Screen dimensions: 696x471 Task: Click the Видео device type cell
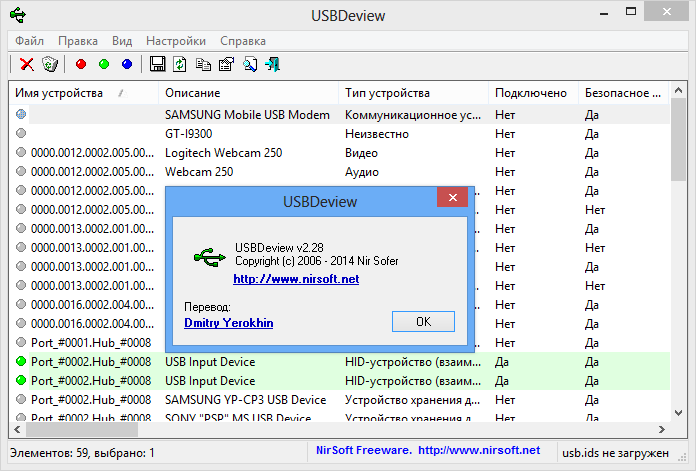(x=361, y=153)
